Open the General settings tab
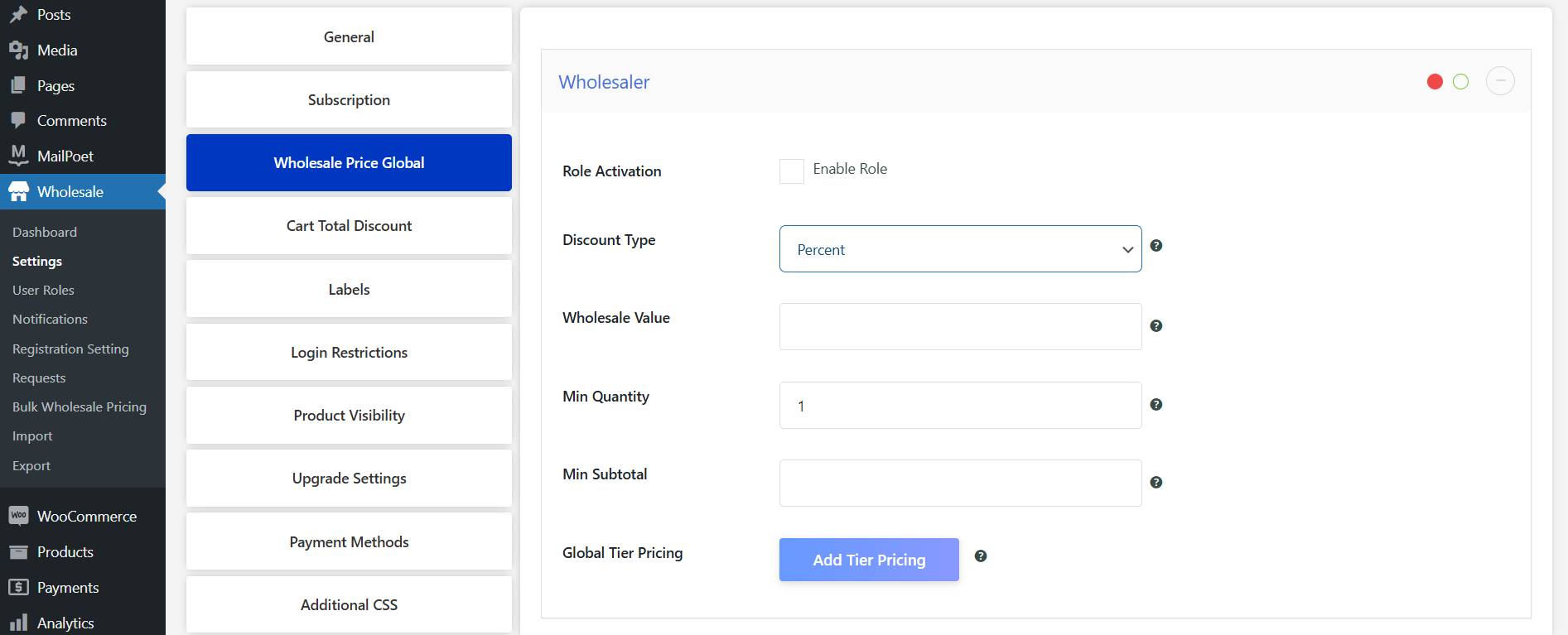 coord(349,36)
